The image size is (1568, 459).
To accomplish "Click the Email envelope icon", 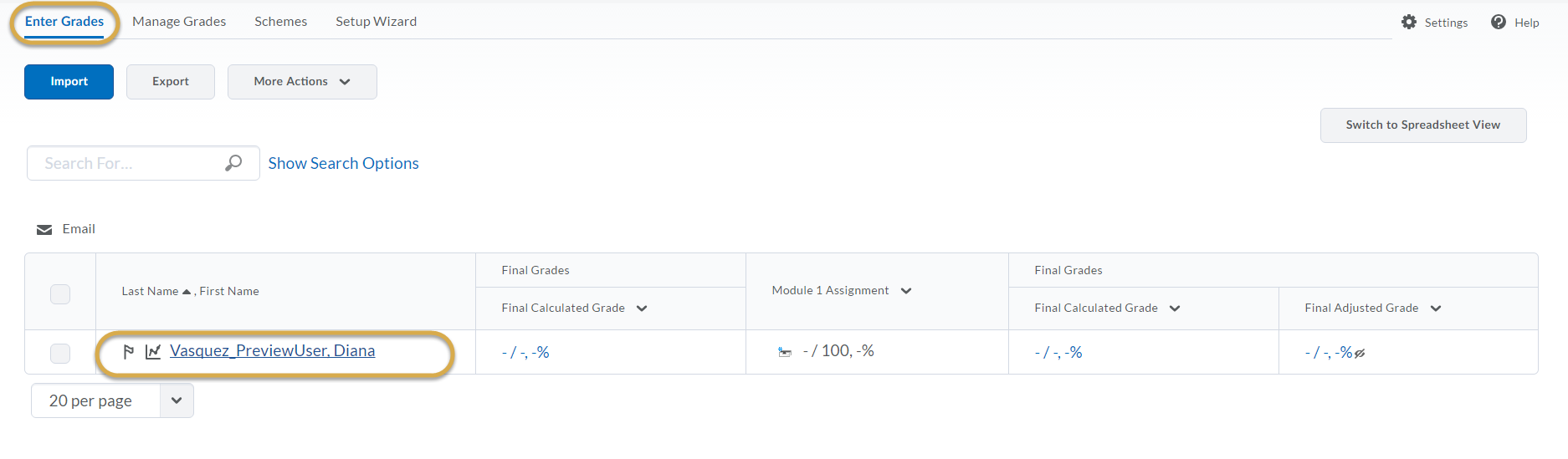I will (44, 230).
